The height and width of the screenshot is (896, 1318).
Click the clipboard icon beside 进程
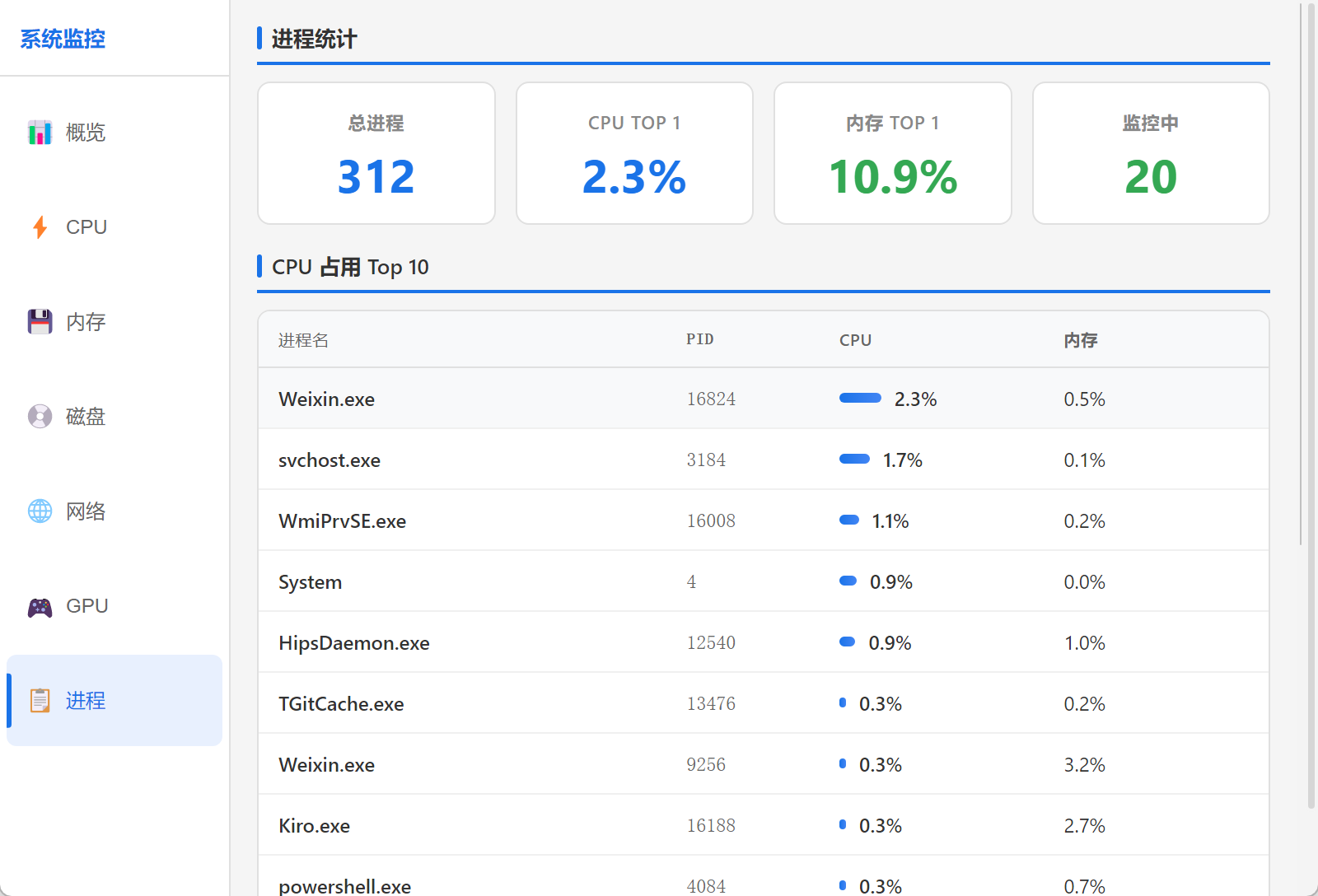point(40,701)
